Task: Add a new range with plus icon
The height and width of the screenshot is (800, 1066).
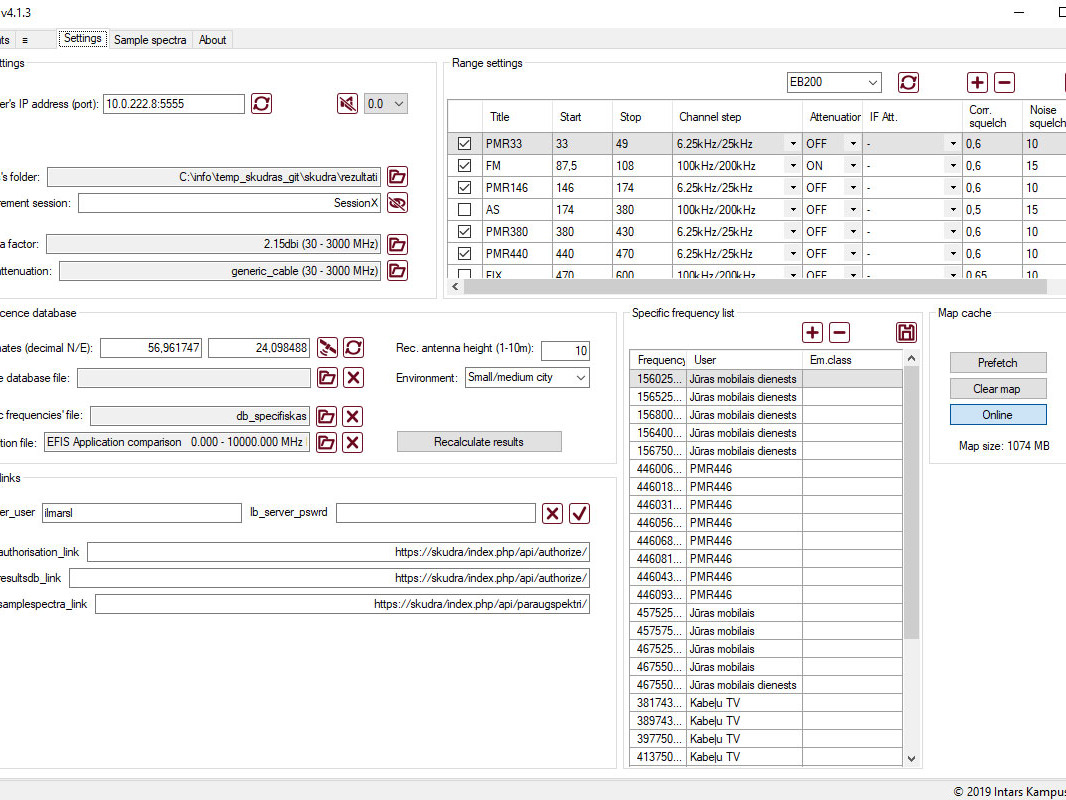Action: (x=977, y=83)
